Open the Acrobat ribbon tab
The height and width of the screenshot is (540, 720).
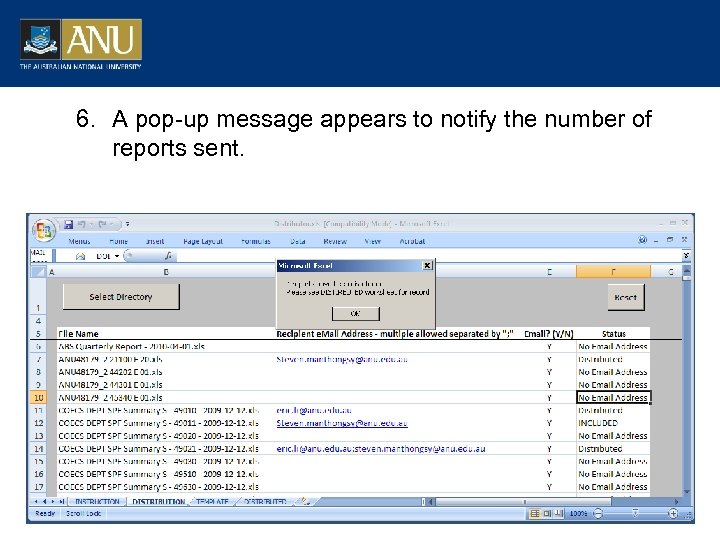(412, 241)
